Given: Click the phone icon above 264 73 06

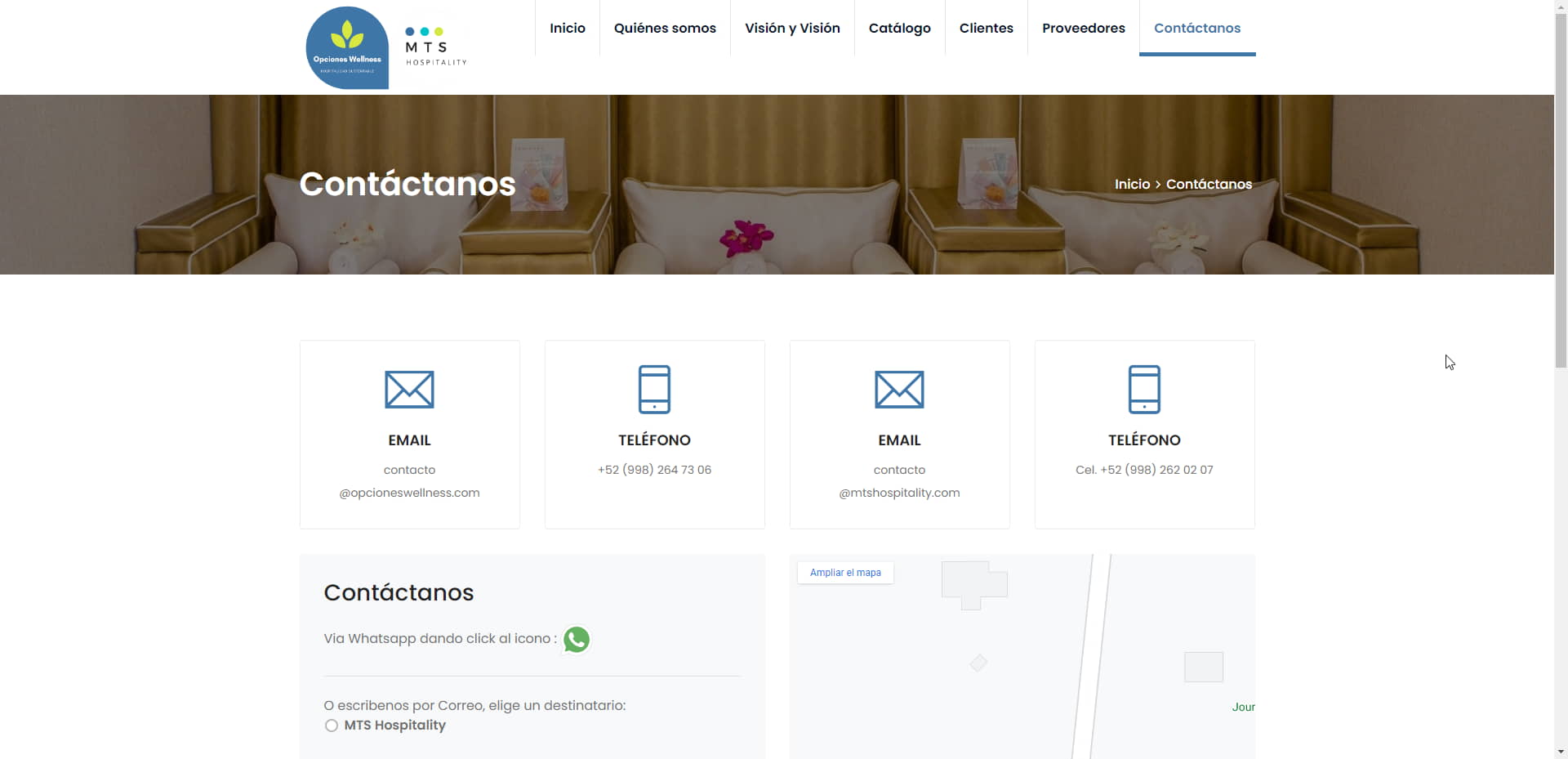Looking at the screenshot, I should [x=654, y=389].
